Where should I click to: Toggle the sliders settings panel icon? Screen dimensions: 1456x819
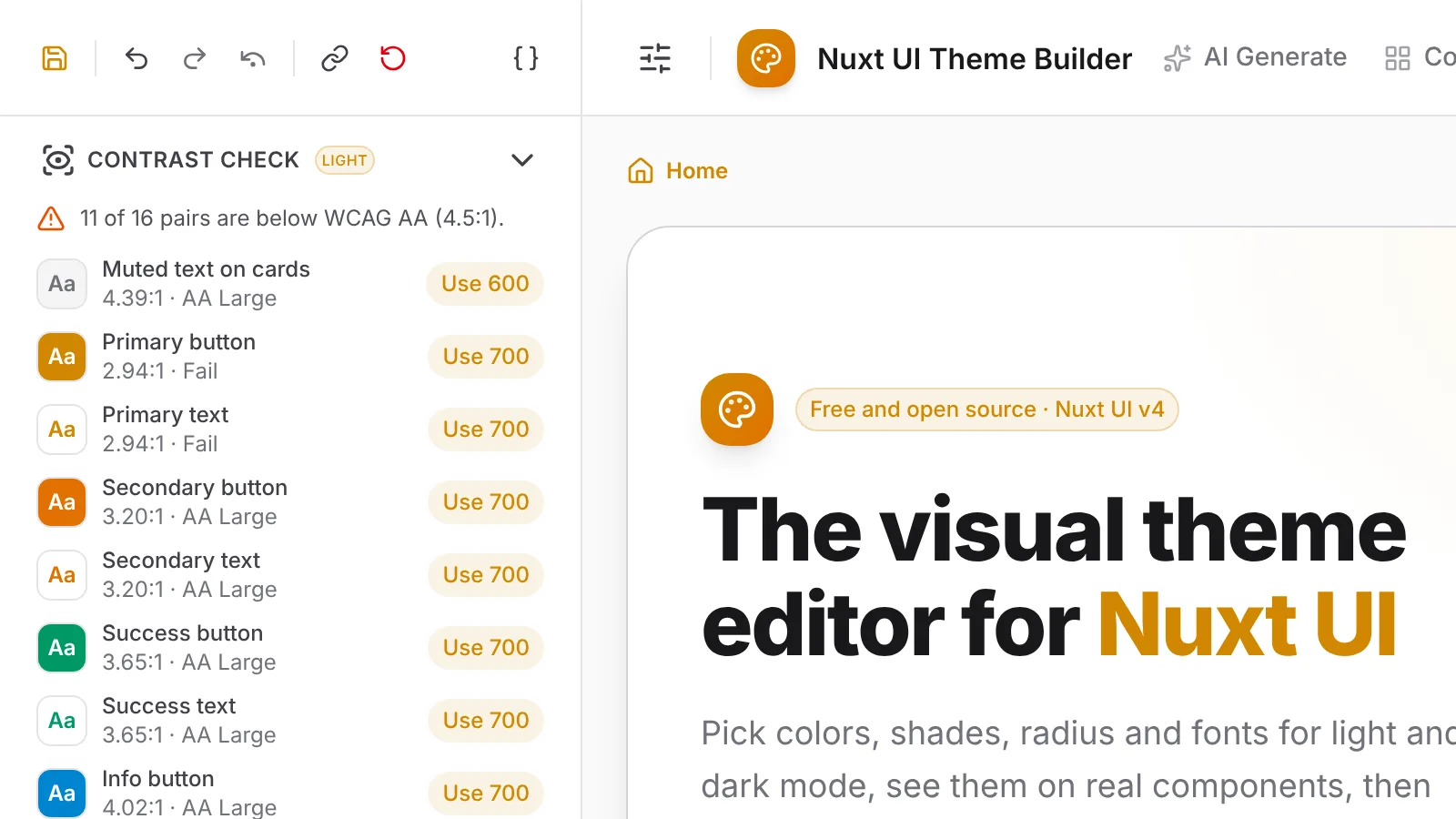(x=655, y=58)
